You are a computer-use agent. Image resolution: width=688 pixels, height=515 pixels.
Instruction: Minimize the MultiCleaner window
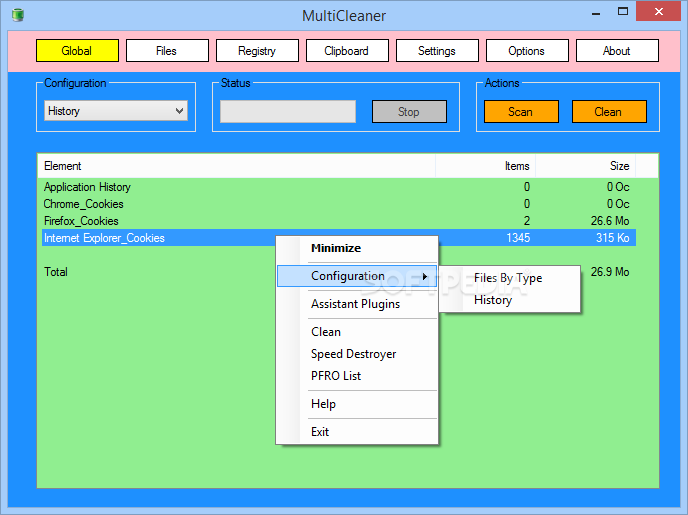click(596, 13)
